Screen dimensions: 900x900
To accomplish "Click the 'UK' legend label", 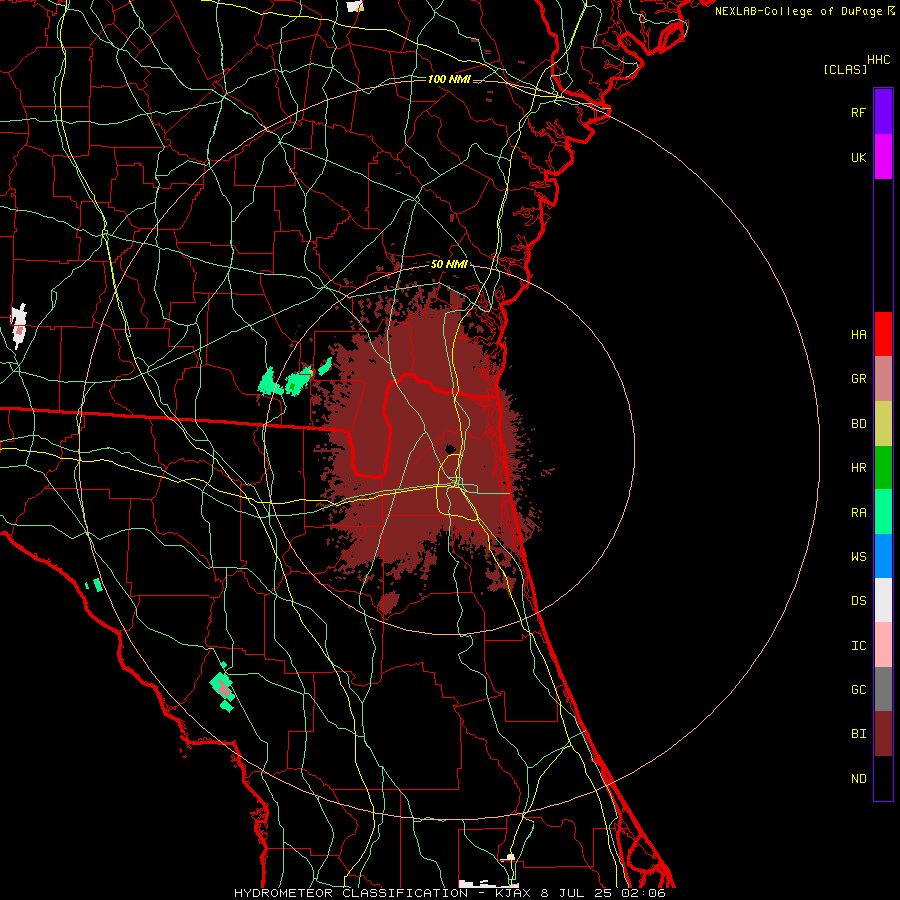I will click(858, 157).
